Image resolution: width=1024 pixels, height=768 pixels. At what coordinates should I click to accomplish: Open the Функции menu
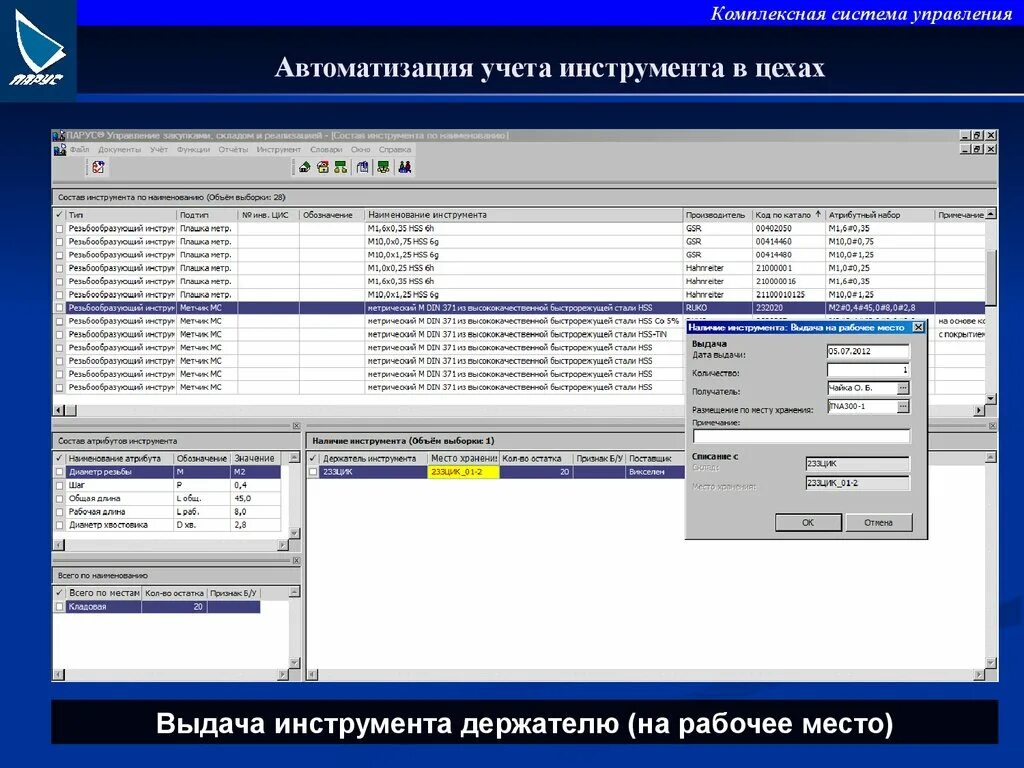coord(193,150)
